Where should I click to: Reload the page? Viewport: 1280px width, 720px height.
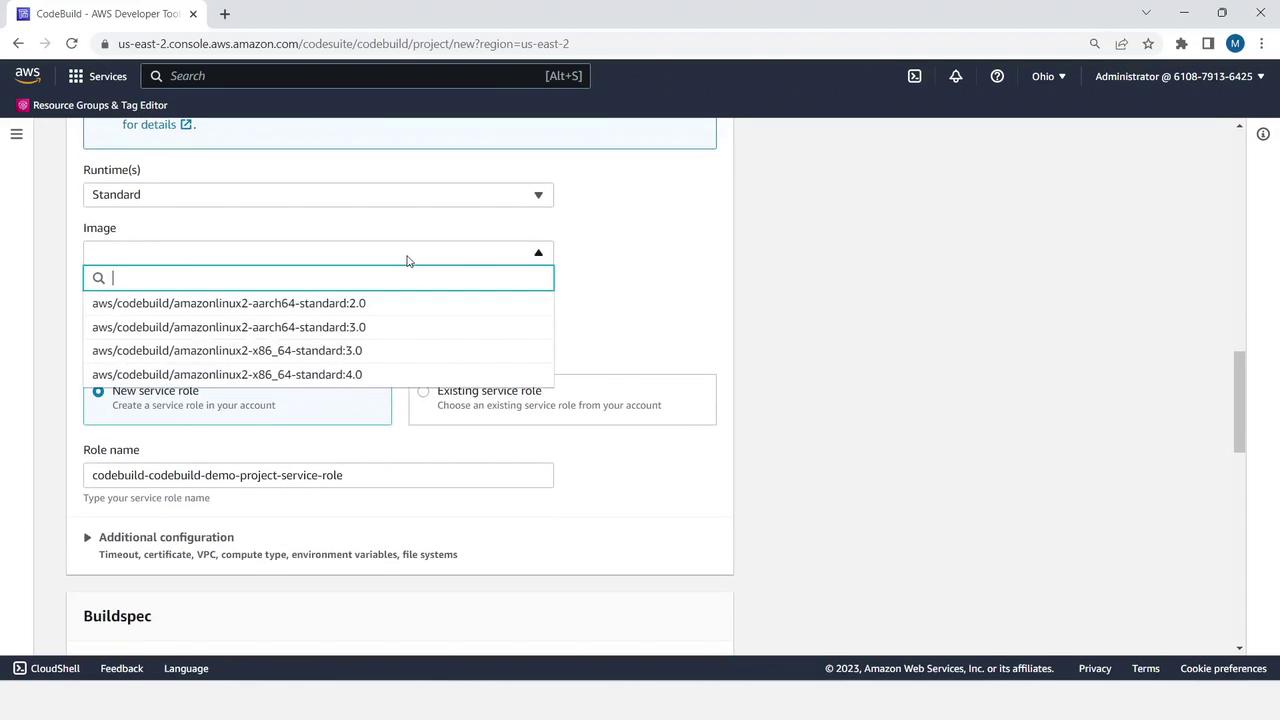(x=72, y=44)
